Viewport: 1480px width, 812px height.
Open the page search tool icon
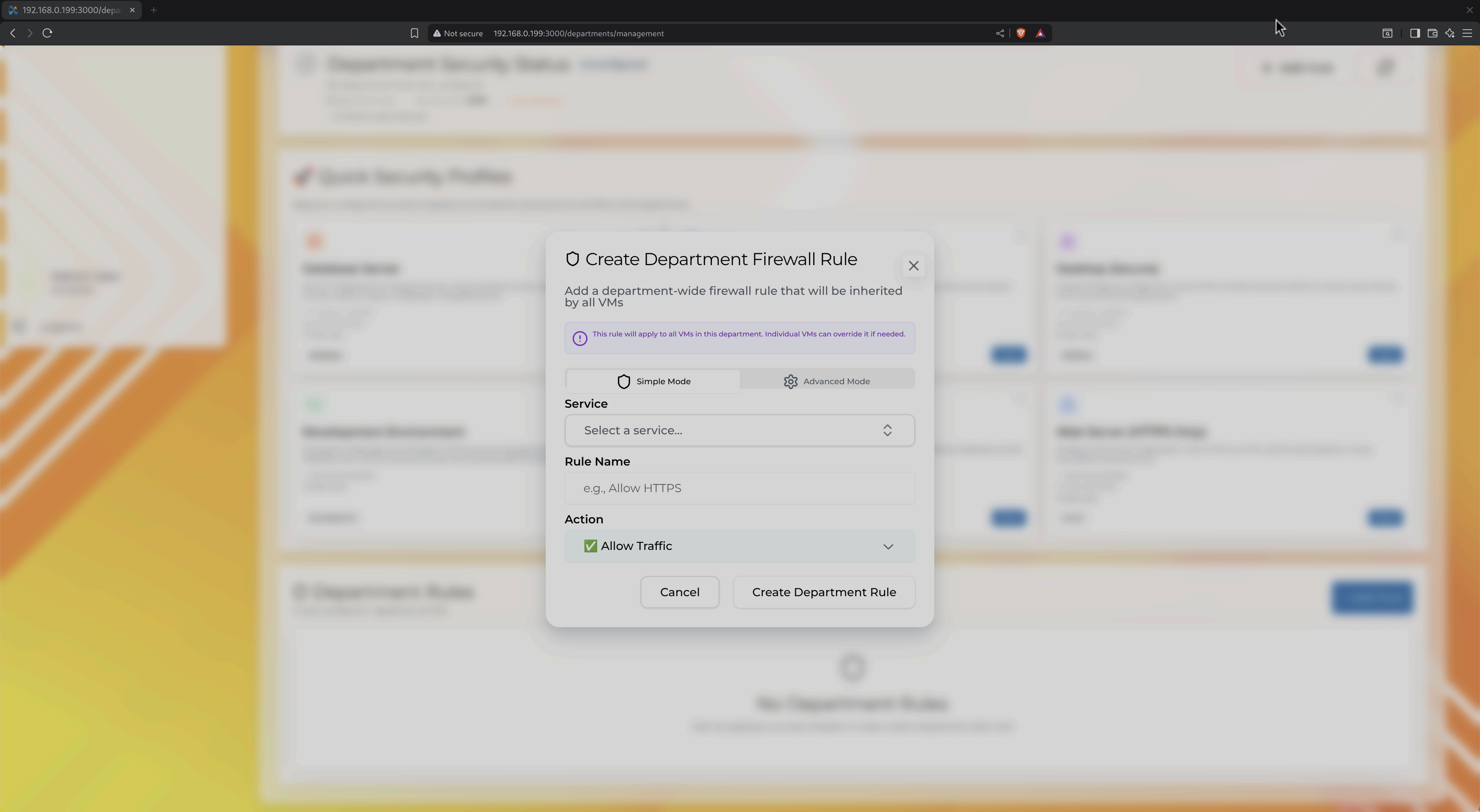(1387, 33)
